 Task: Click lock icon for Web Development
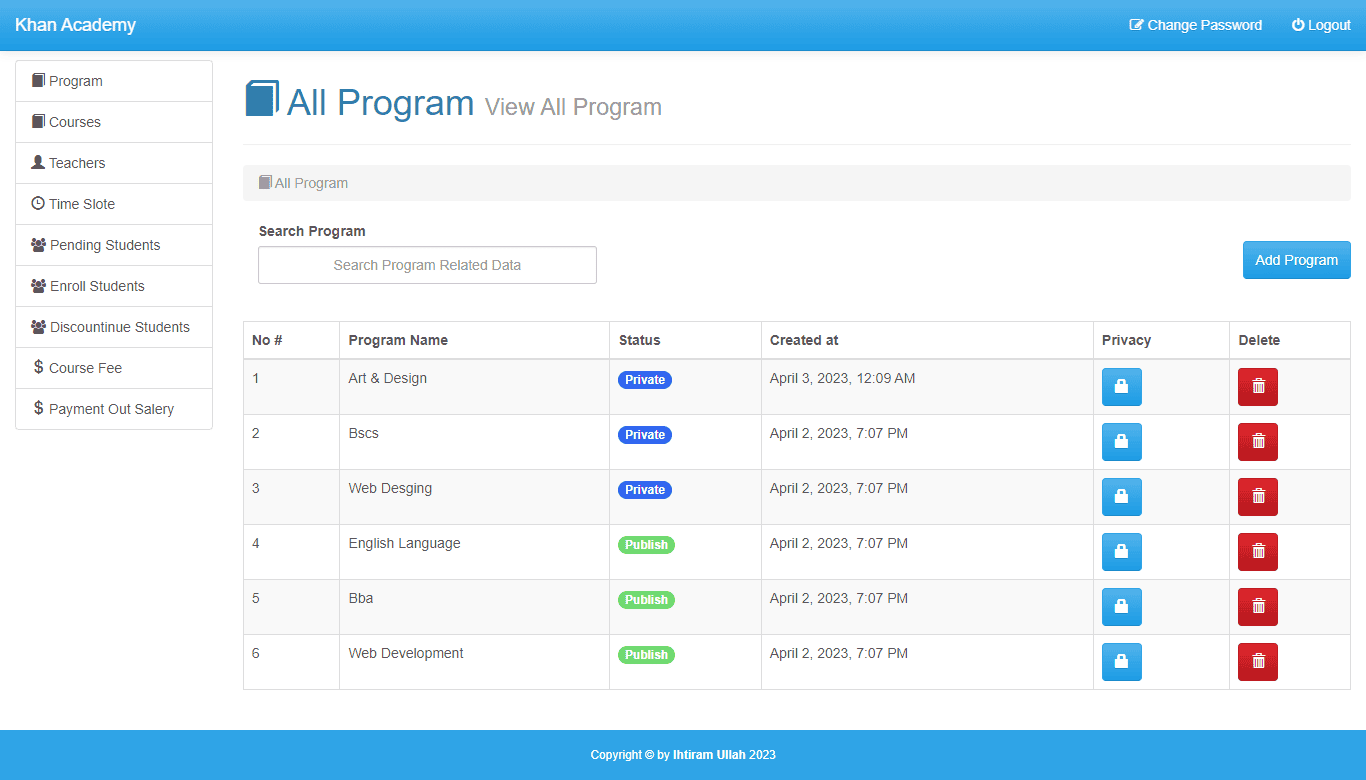tap(1121, 662)
